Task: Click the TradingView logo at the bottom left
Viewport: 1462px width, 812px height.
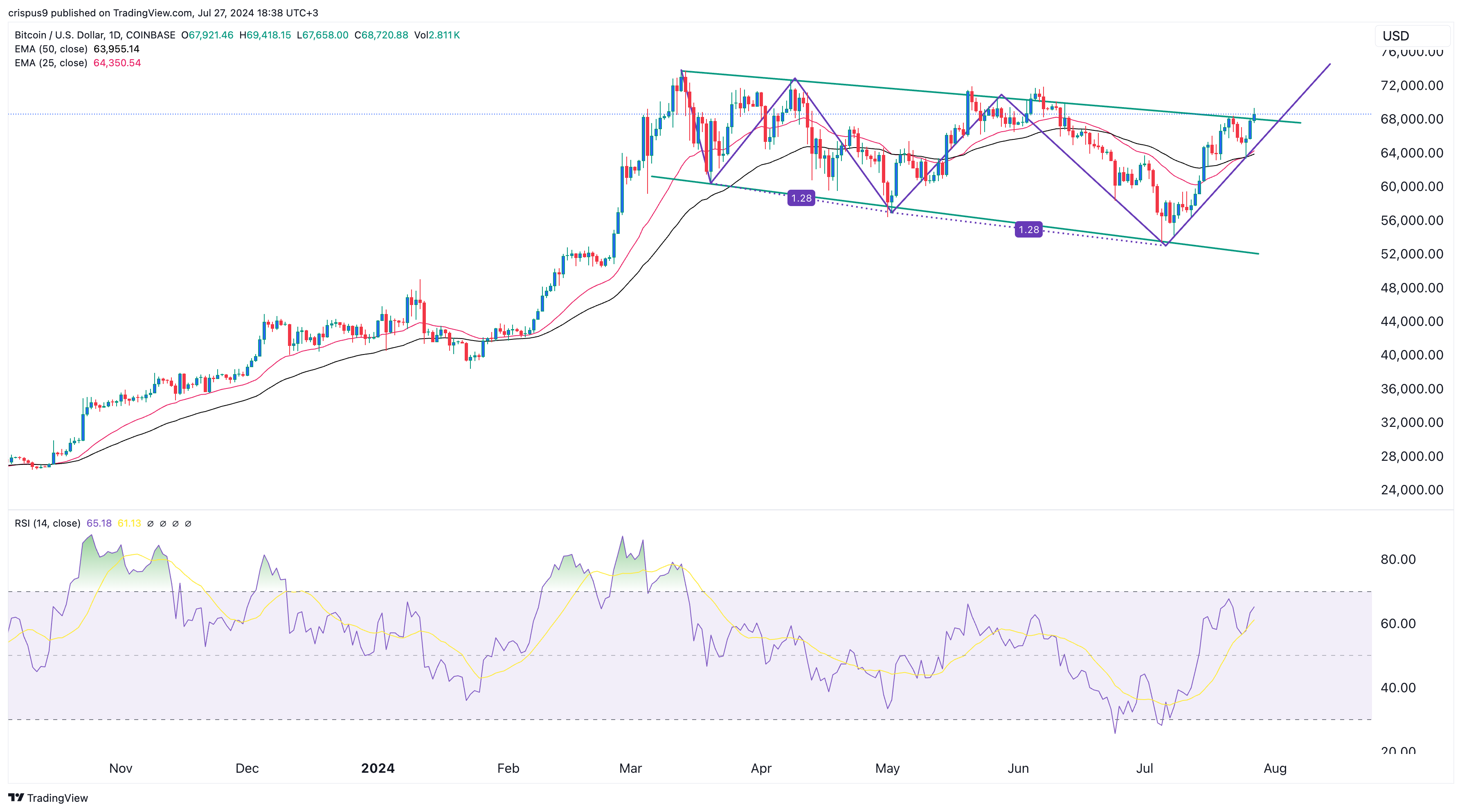Action: tap(48, 797)
